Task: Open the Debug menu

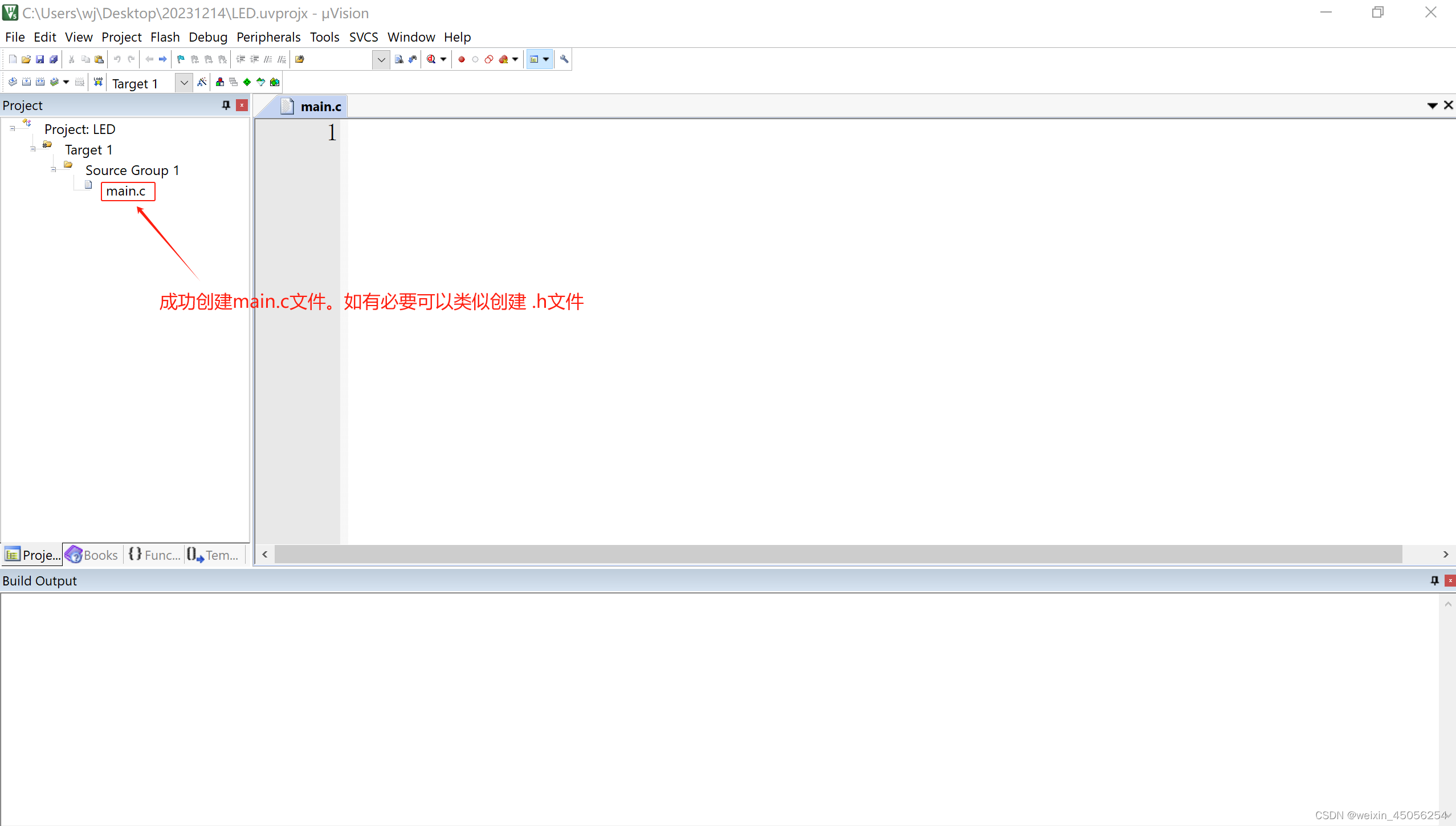Action: tap(208, 37)
